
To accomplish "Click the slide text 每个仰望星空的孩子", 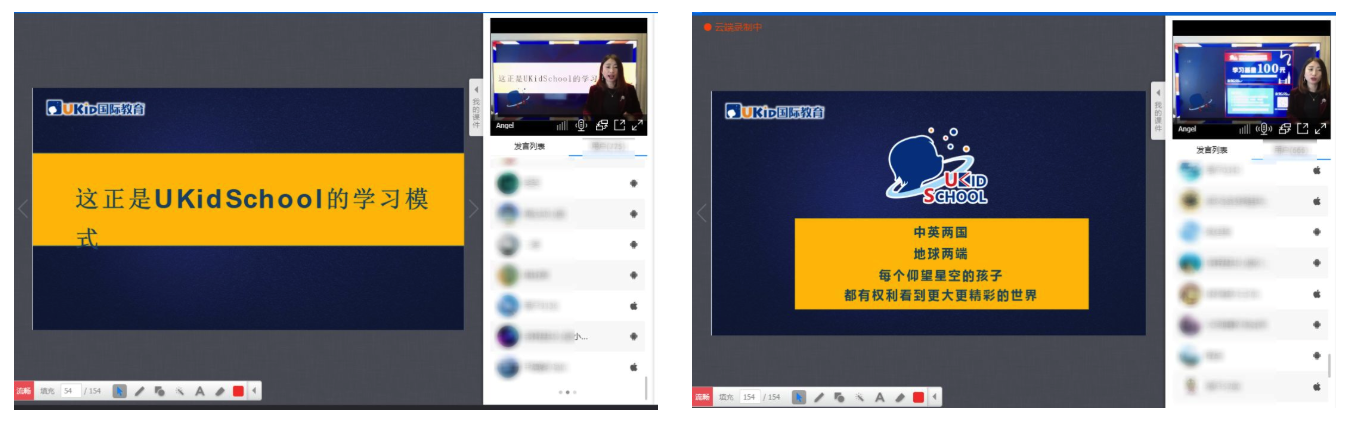I will [941, 274].
